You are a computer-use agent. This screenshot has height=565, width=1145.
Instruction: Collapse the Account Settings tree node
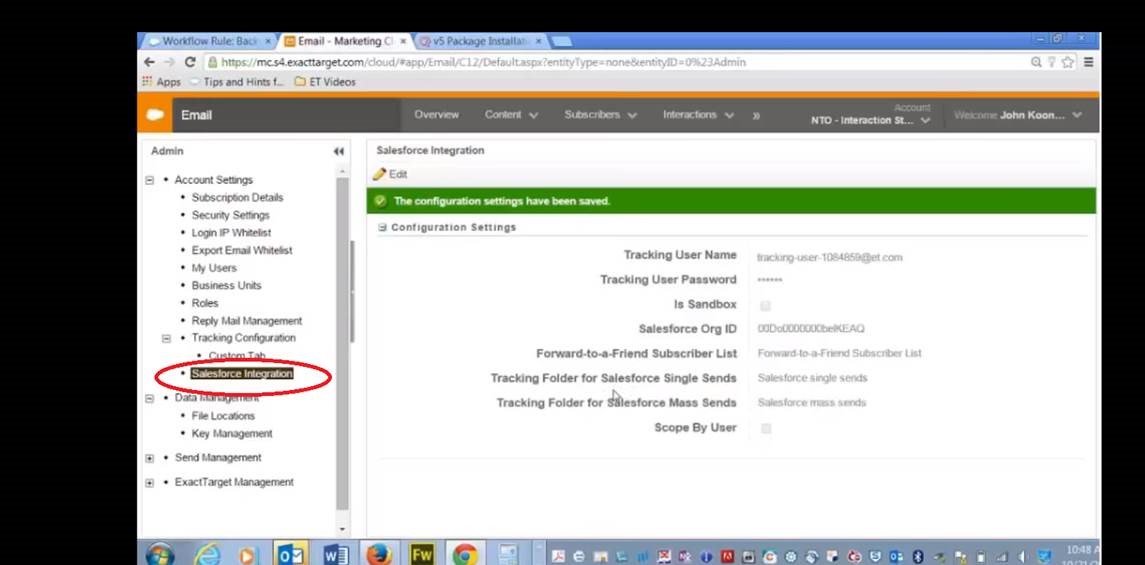(150, 180)
